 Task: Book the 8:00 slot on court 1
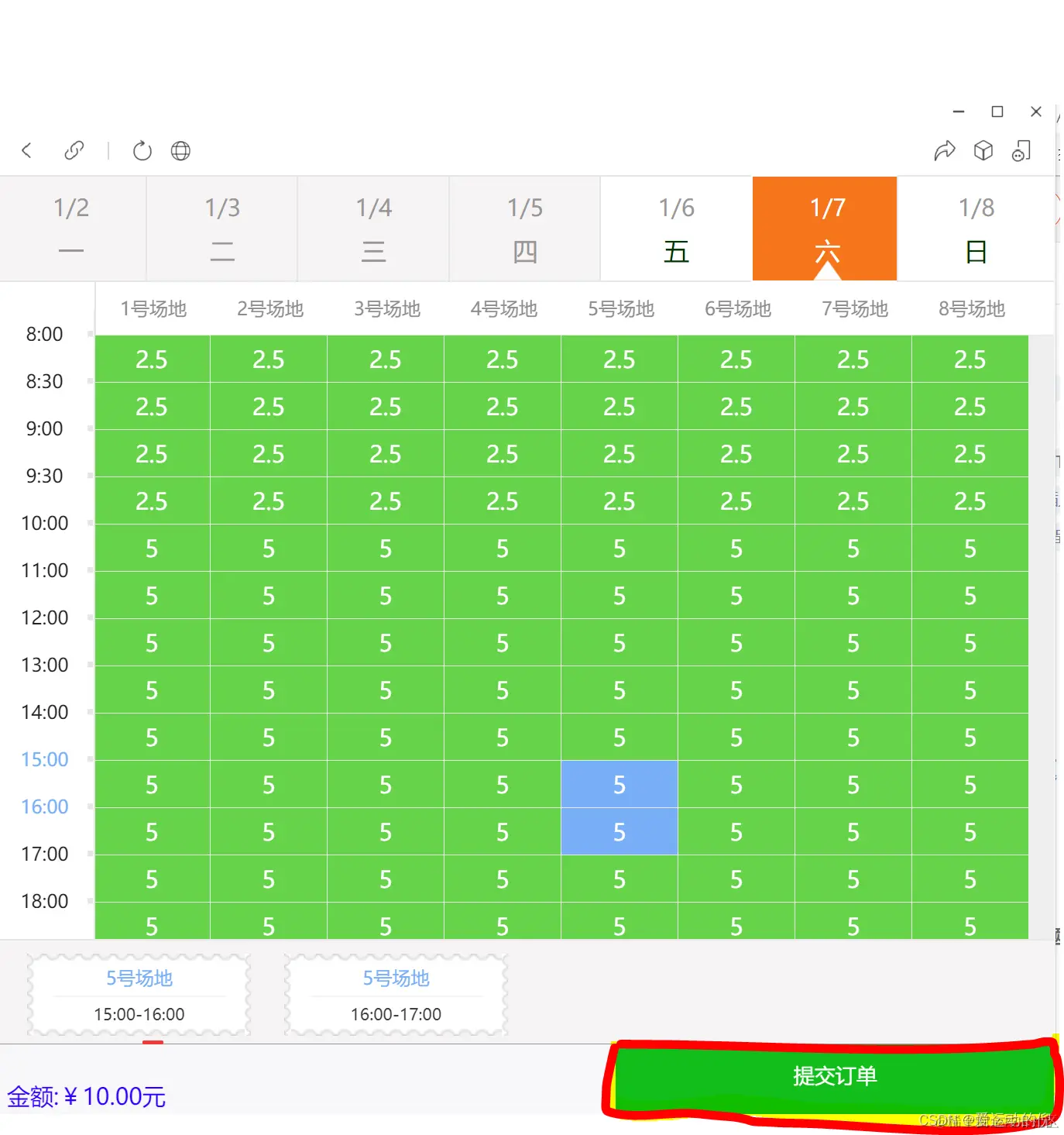[x=152, y=359]
